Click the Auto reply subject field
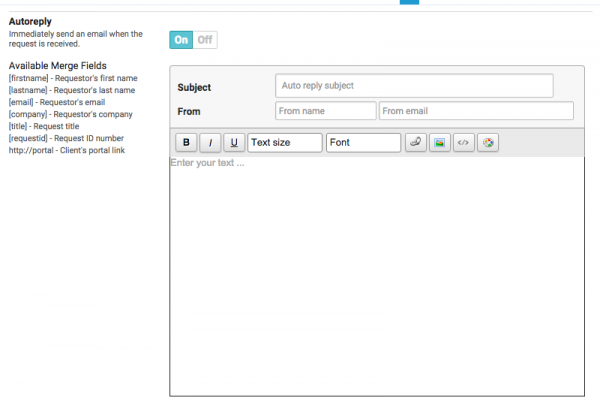The image size is (600, 413). click(x=414, y=86)
